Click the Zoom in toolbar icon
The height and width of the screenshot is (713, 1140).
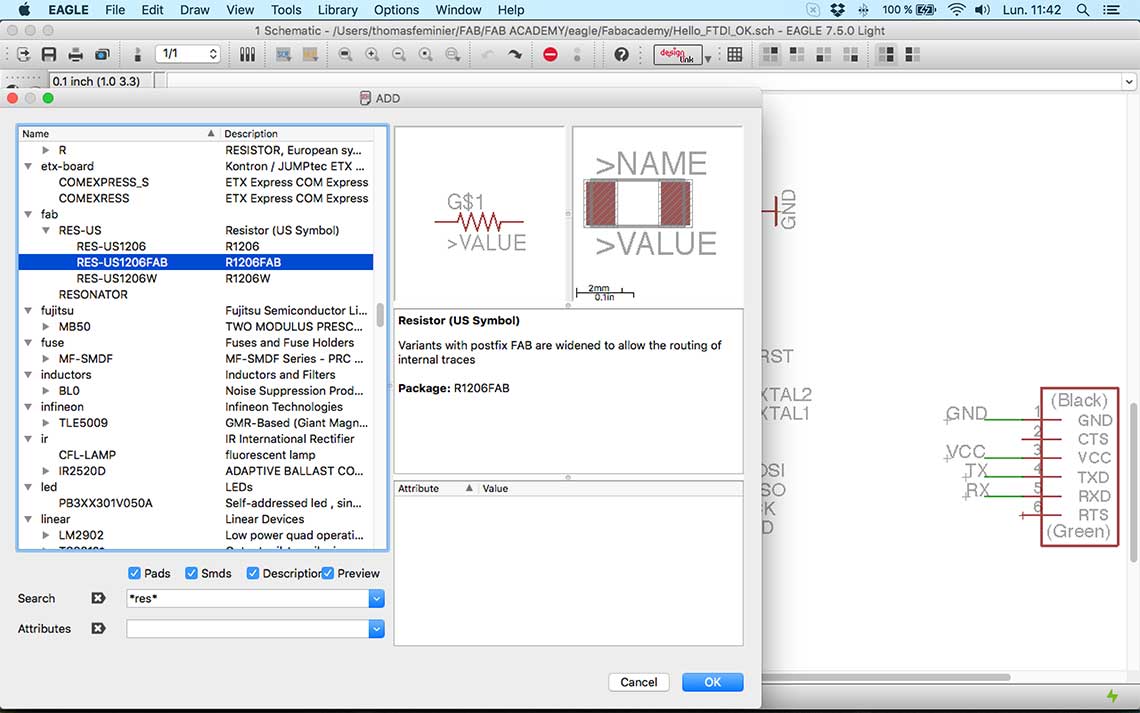click(x=372, y=55)
